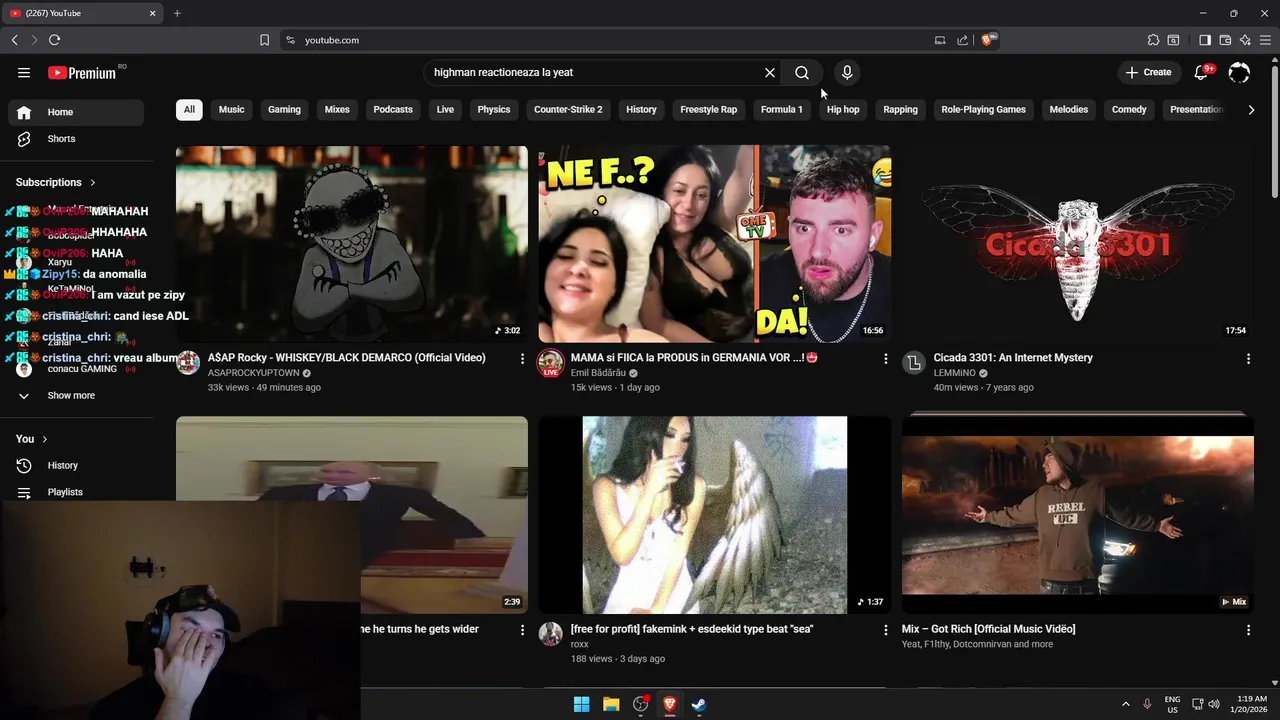Close the YouTube browser tab
The height and width of the screenshot is (720, 1280).
pos(153,13)
